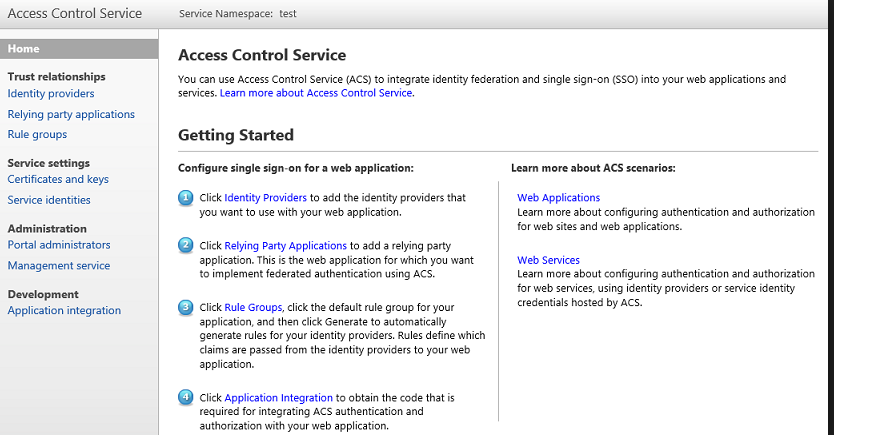This screenshot has height=435, width=883.
Task: Open Application integration in sidebar
Action: pos(64,310)
